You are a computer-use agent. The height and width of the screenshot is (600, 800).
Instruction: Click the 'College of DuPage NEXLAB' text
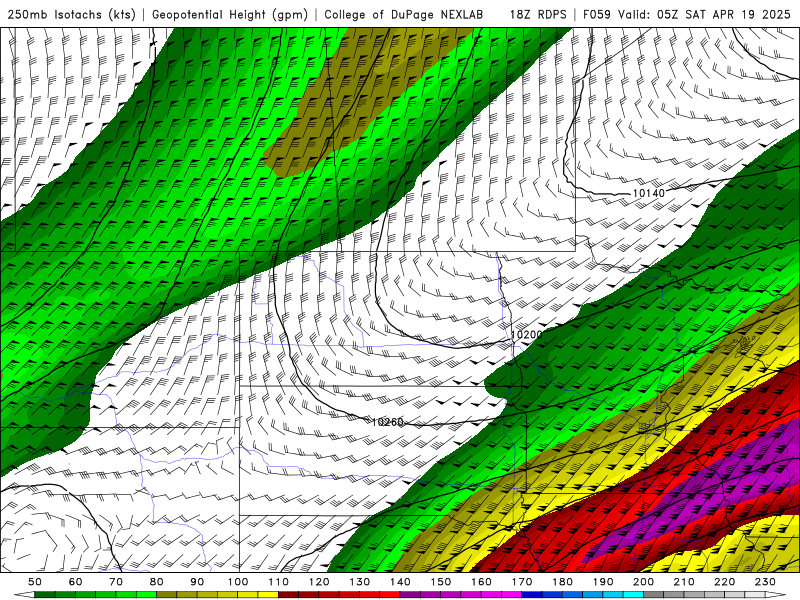pyautogui.click(x=403, y=14)
